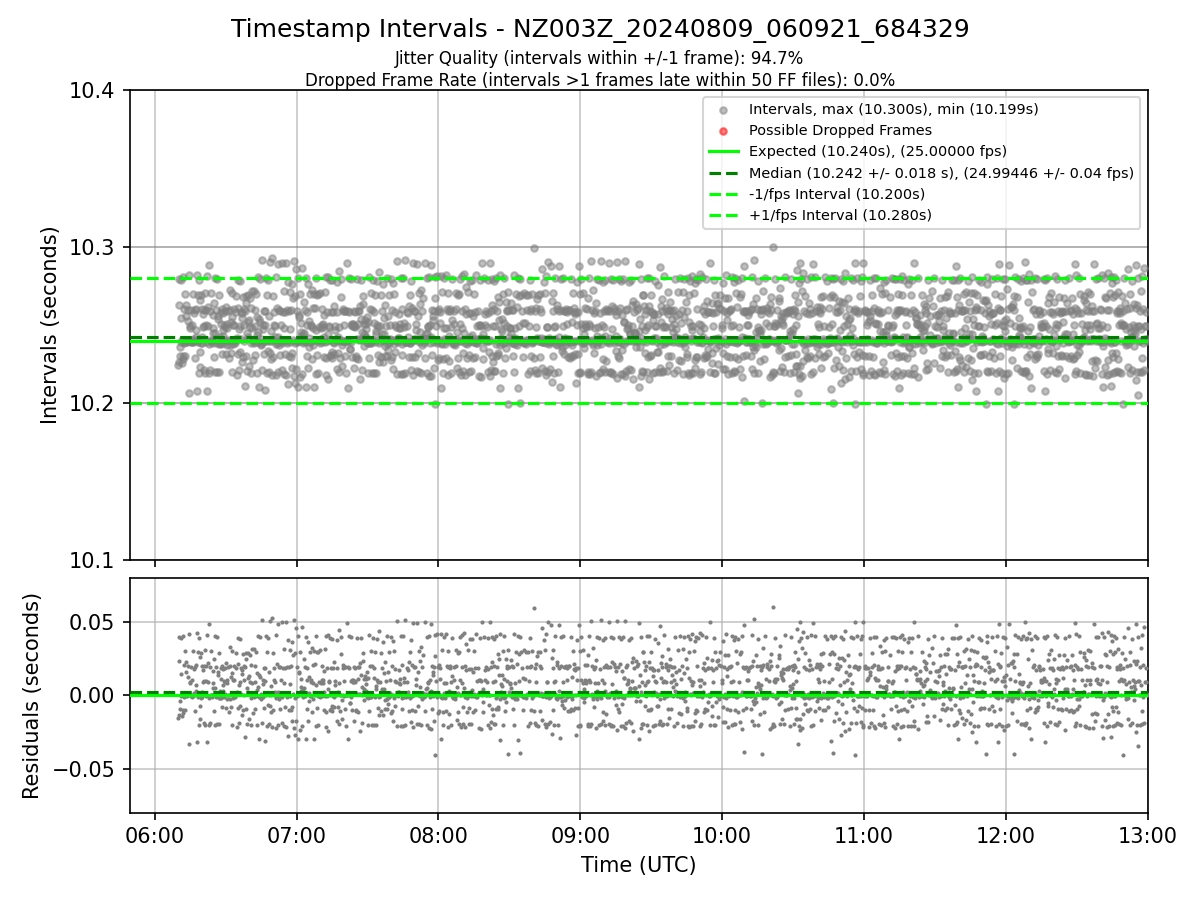Click the solid green line sample for Expected

click(x=724, y=152)
